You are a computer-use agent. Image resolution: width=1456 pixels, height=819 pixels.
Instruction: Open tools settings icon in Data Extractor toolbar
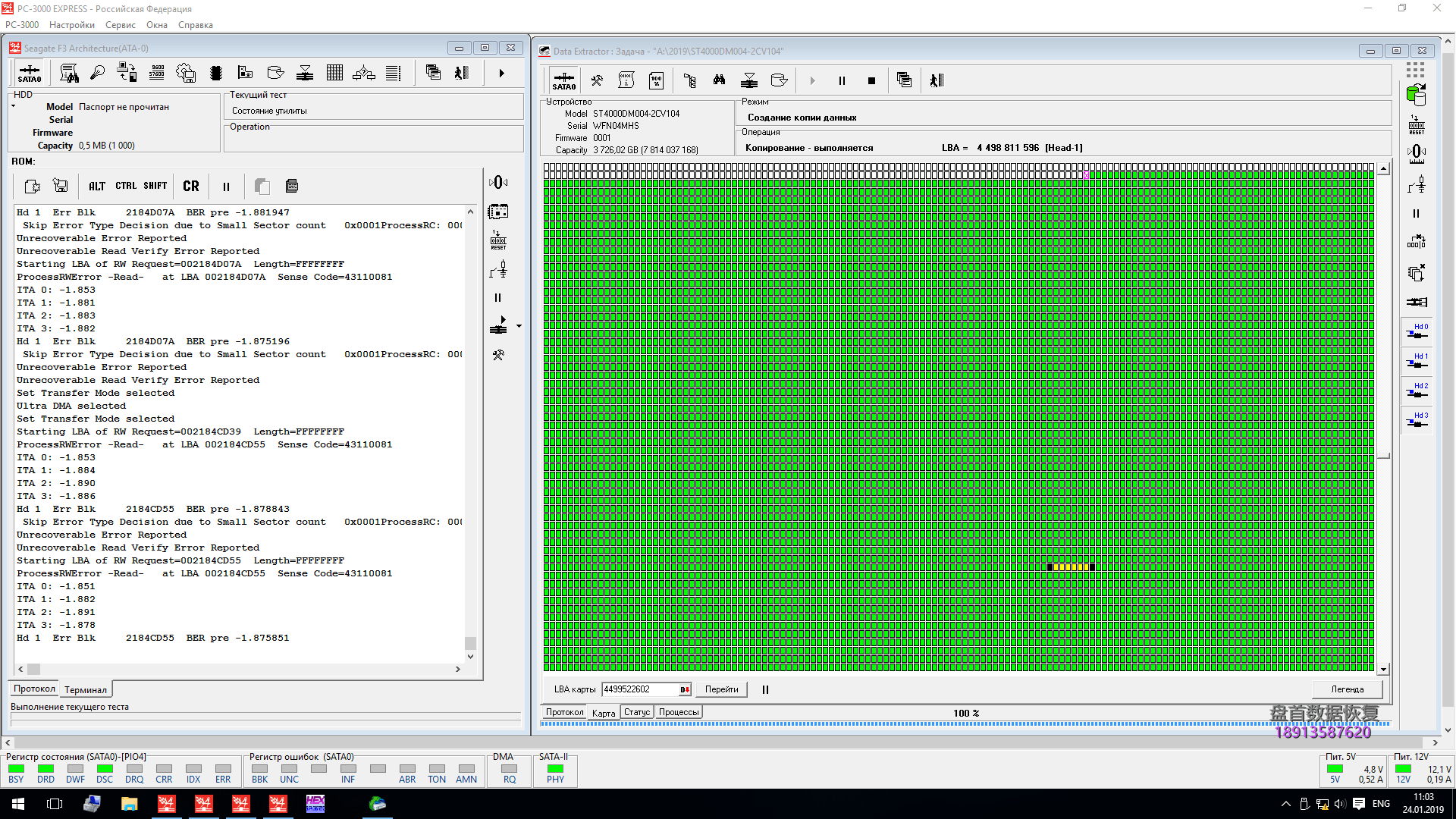click(x=597, y=80)
